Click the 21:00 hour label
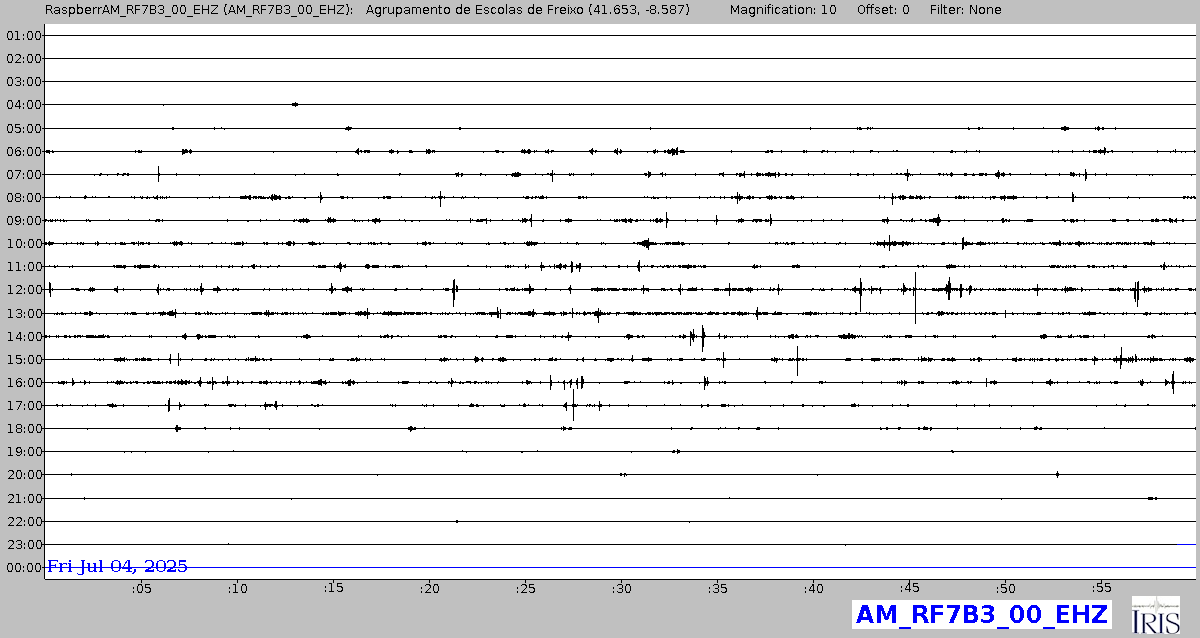The width and height of the screenshot is (1200, 638). pyautogui.click(x=23, y=498)
